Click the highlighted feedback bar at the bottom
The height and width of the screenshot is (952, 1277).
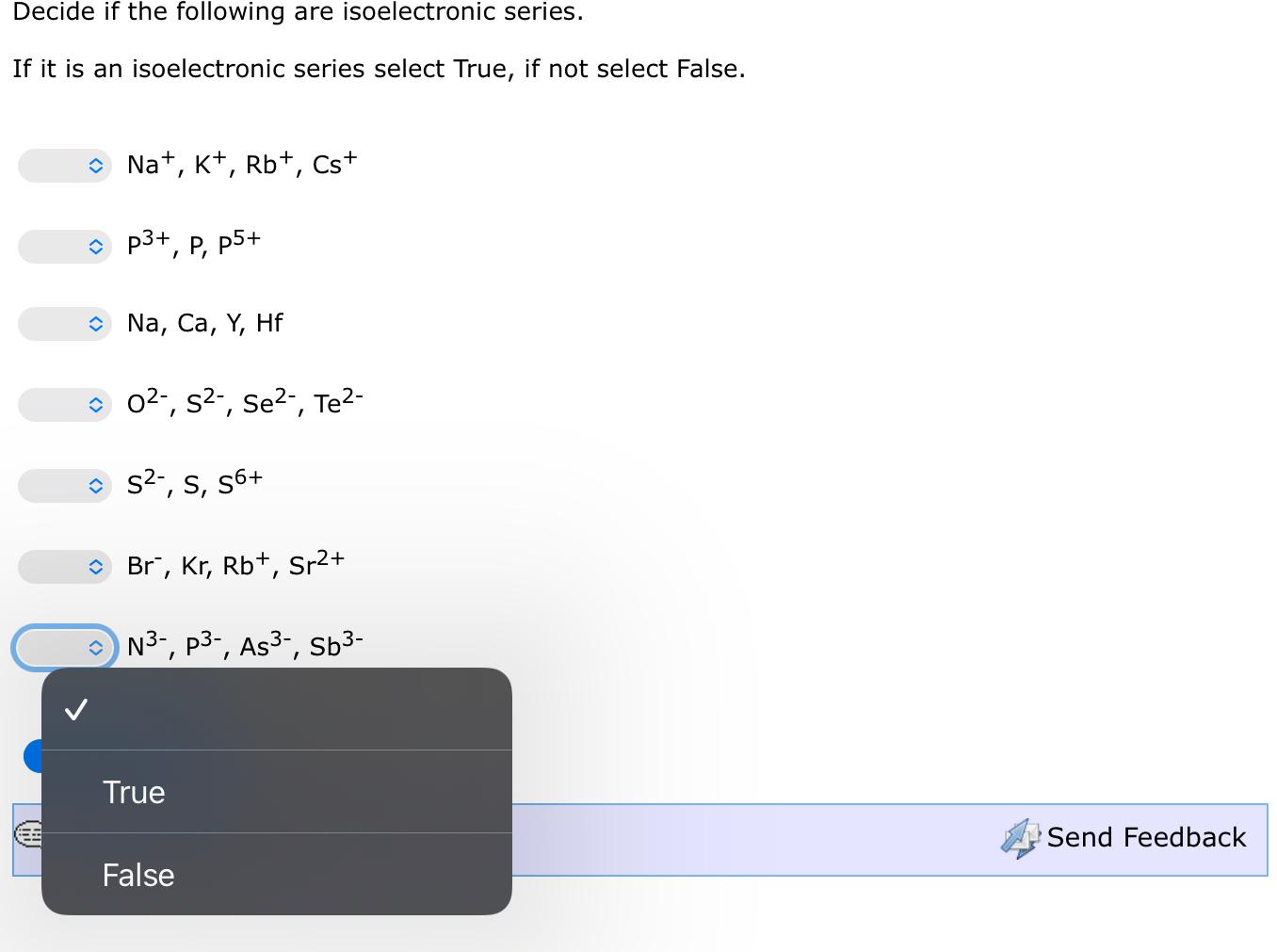coord(753,838)
